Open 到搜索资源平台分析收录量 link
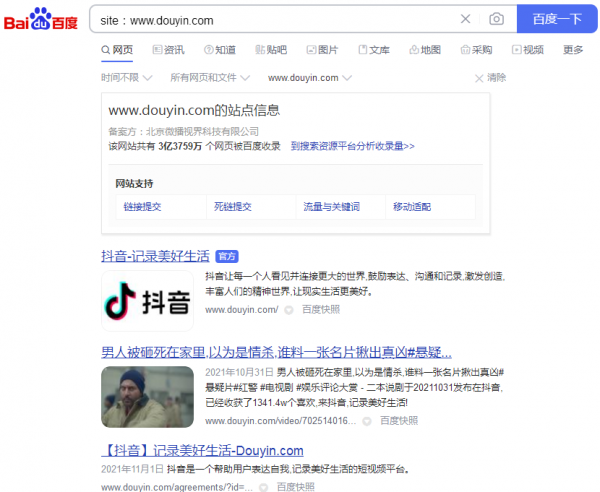Screen dimensions: 600x492 point(352,146)
